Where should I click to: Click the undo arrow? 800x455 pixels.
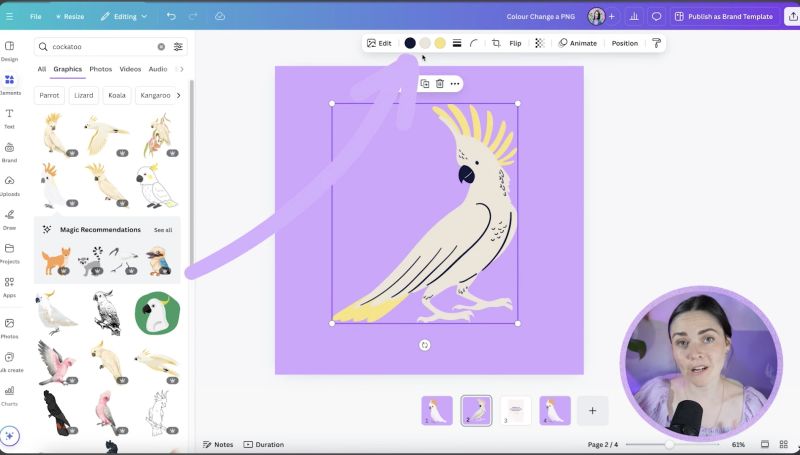click(x=171, y=16)
